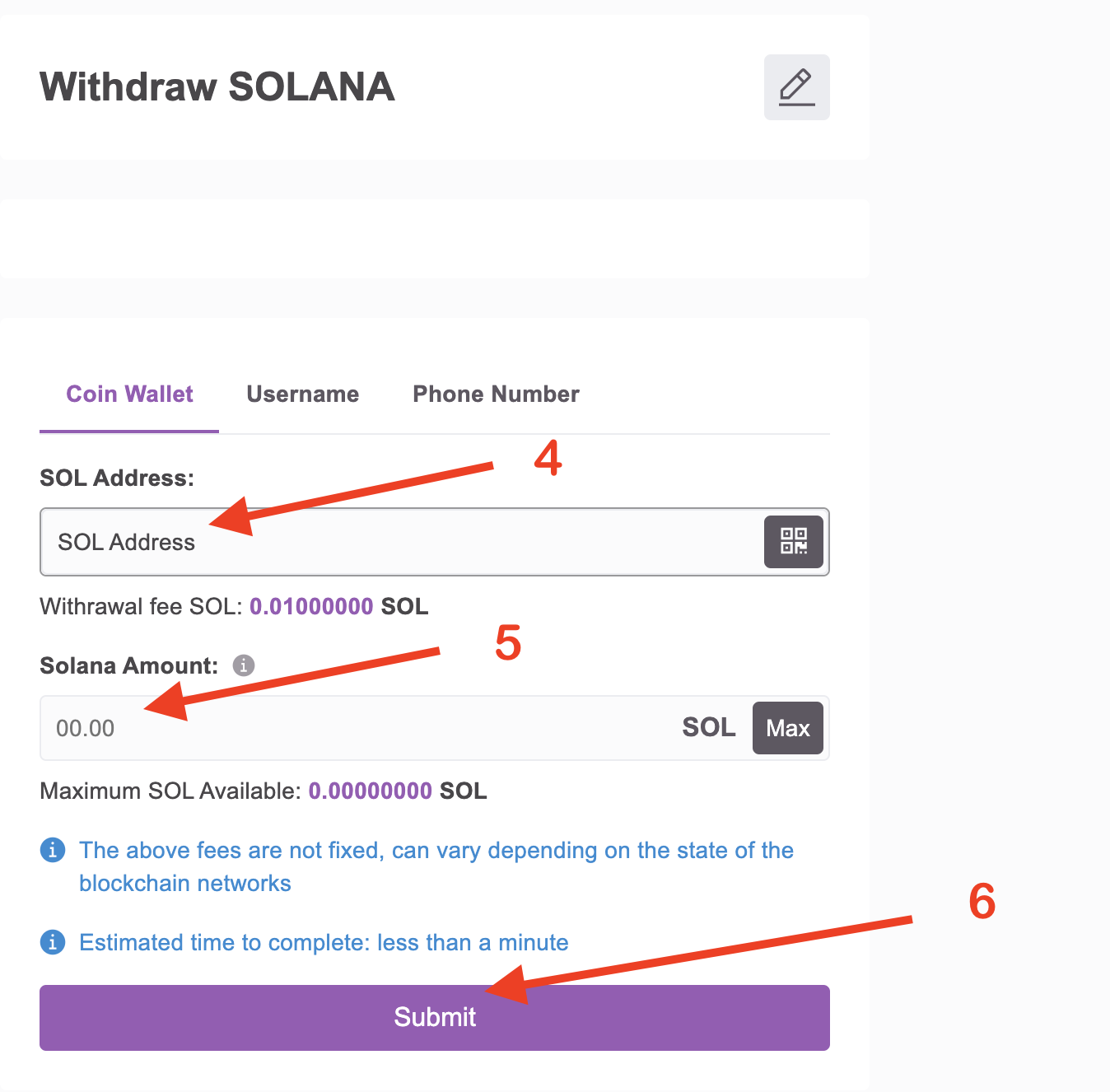Click the info icon beside the estimated time message
The image size is (1110, 1092).
pos(52,942)
